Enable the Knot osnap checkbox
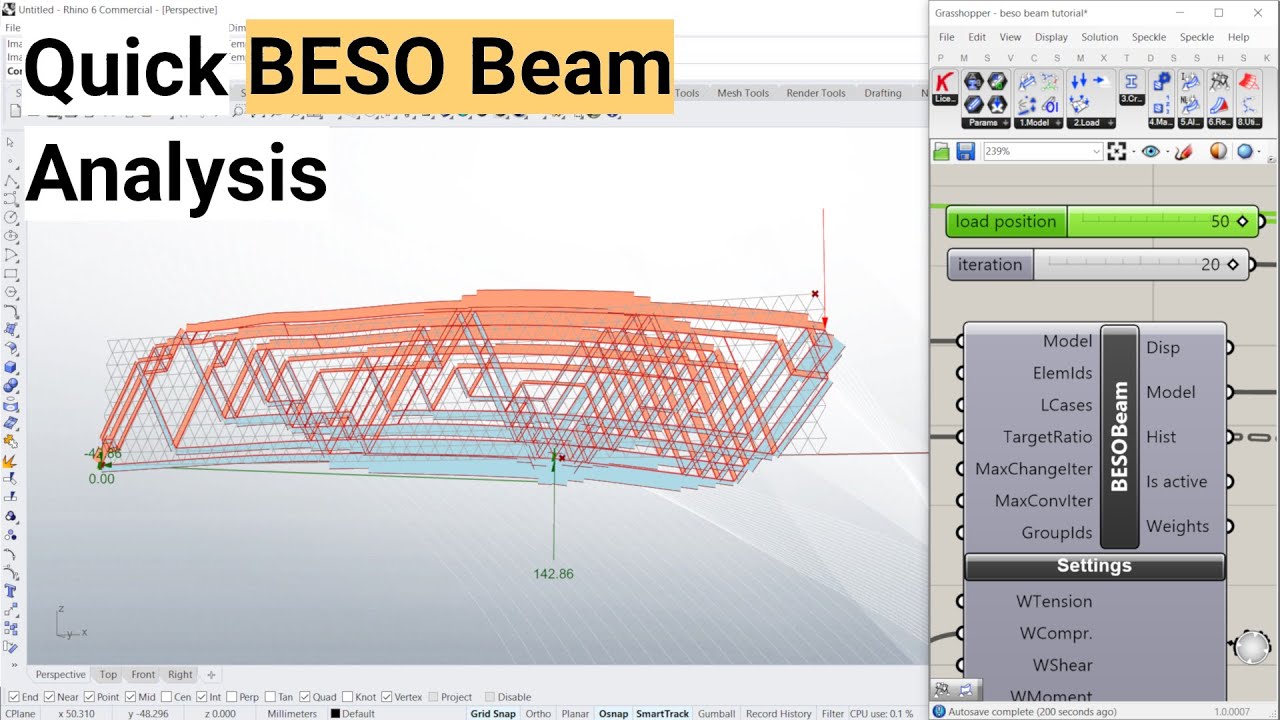This screenshot has height=720, width=1280. [x=347, y=697]
